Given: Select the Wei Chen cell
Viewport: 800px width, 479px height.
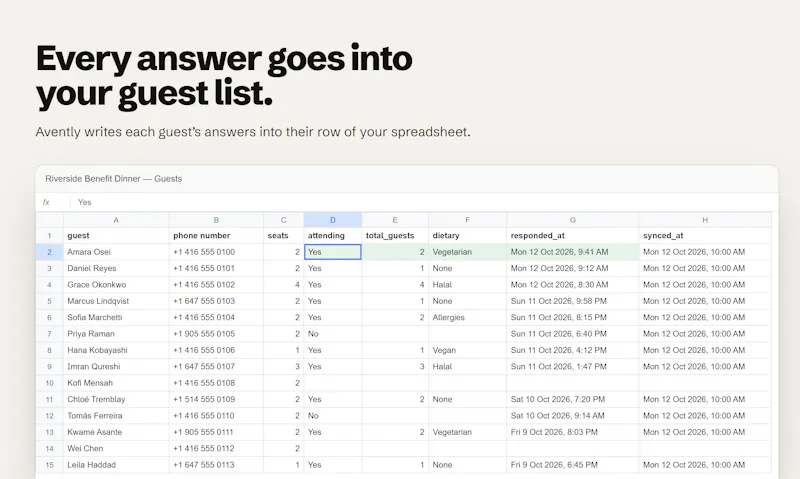Looking at the screenshot, I should tap(116, 448).
